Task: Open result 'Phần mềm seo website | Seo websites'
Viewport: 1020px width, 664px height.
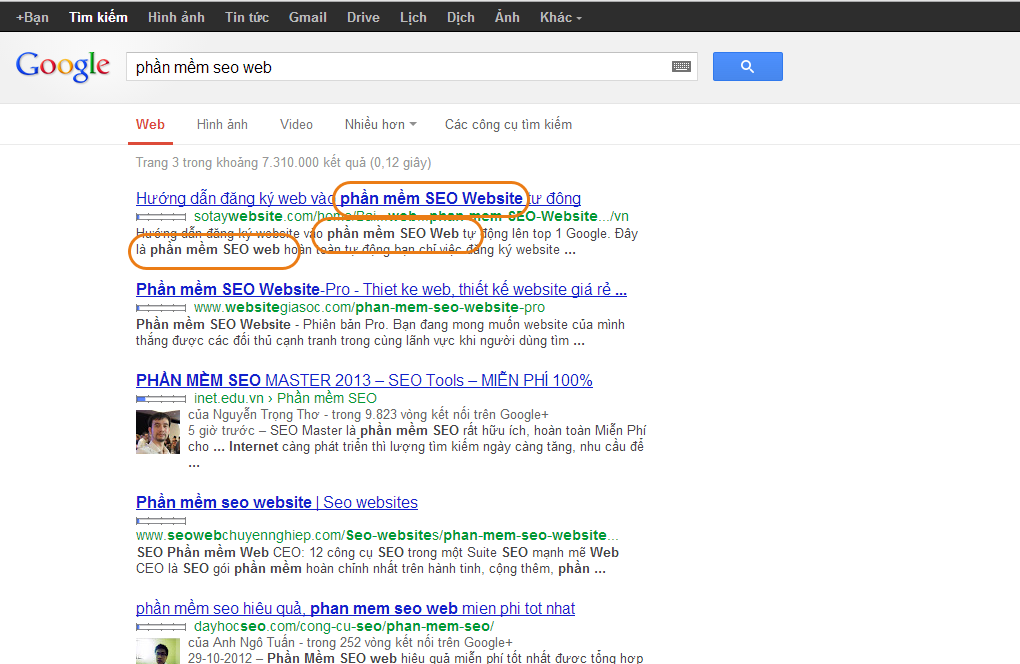Action: tap(277, 503)
